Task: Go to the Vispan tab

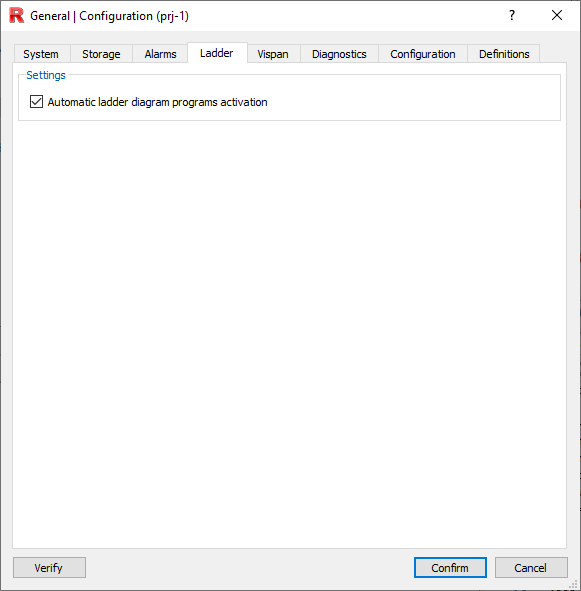Action: click(273, 54)
